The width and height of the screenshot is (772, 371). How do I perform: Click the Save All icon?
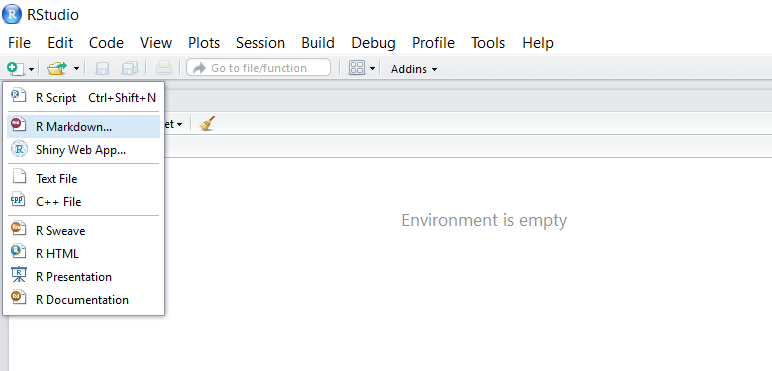click(130, 68)
